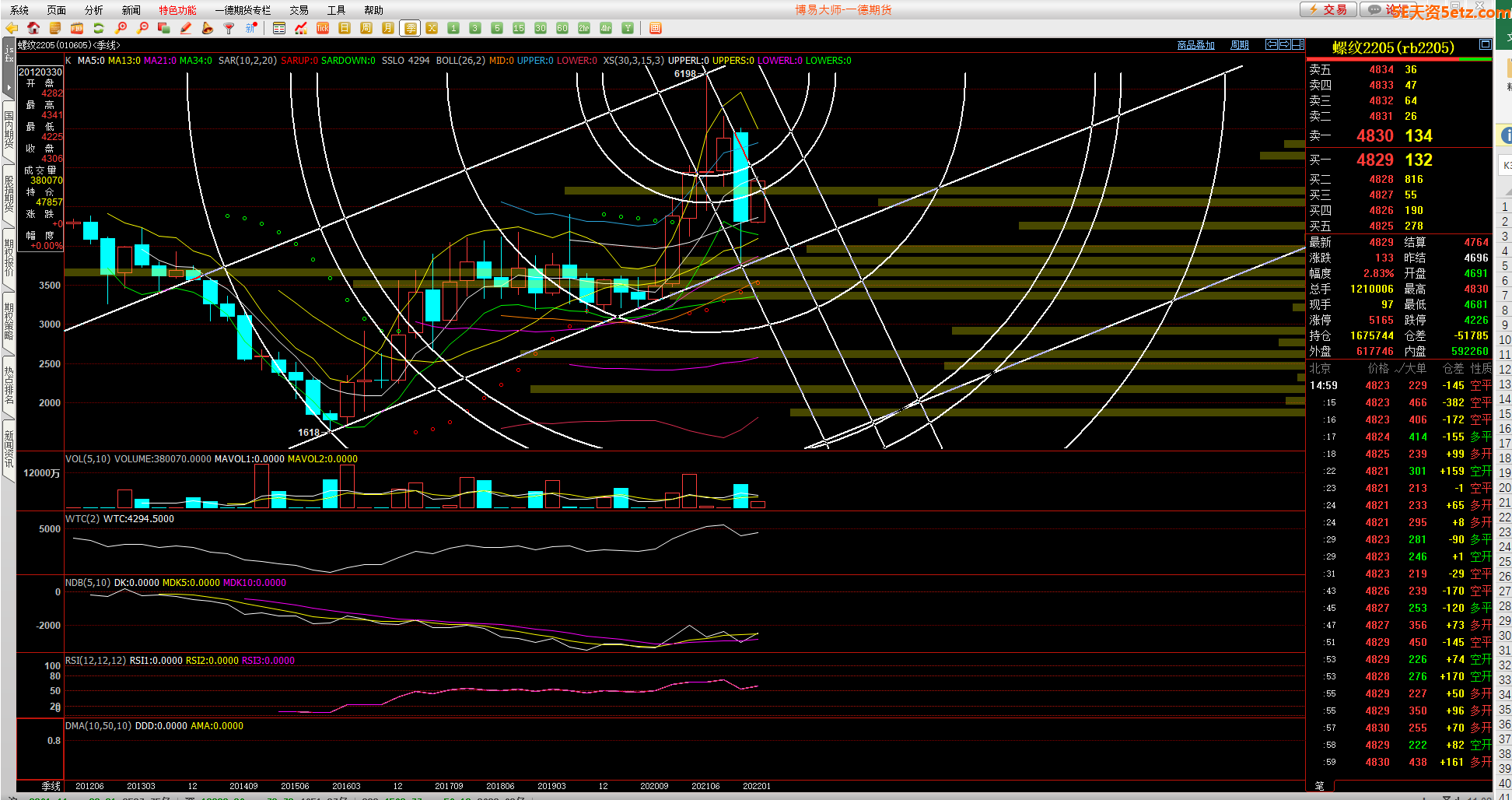This screenshot has height=800, width=1512.
Task: Select the red pencil drawing tool
Action: (x=186, y=28)
